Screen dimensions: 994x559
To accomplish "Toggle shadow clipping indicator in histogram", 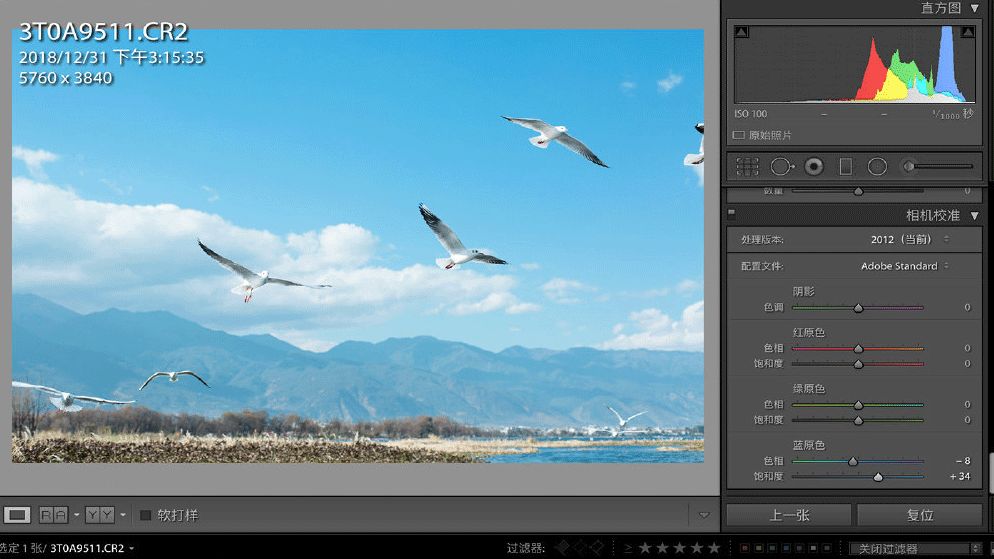I will (x=741, y=33).
